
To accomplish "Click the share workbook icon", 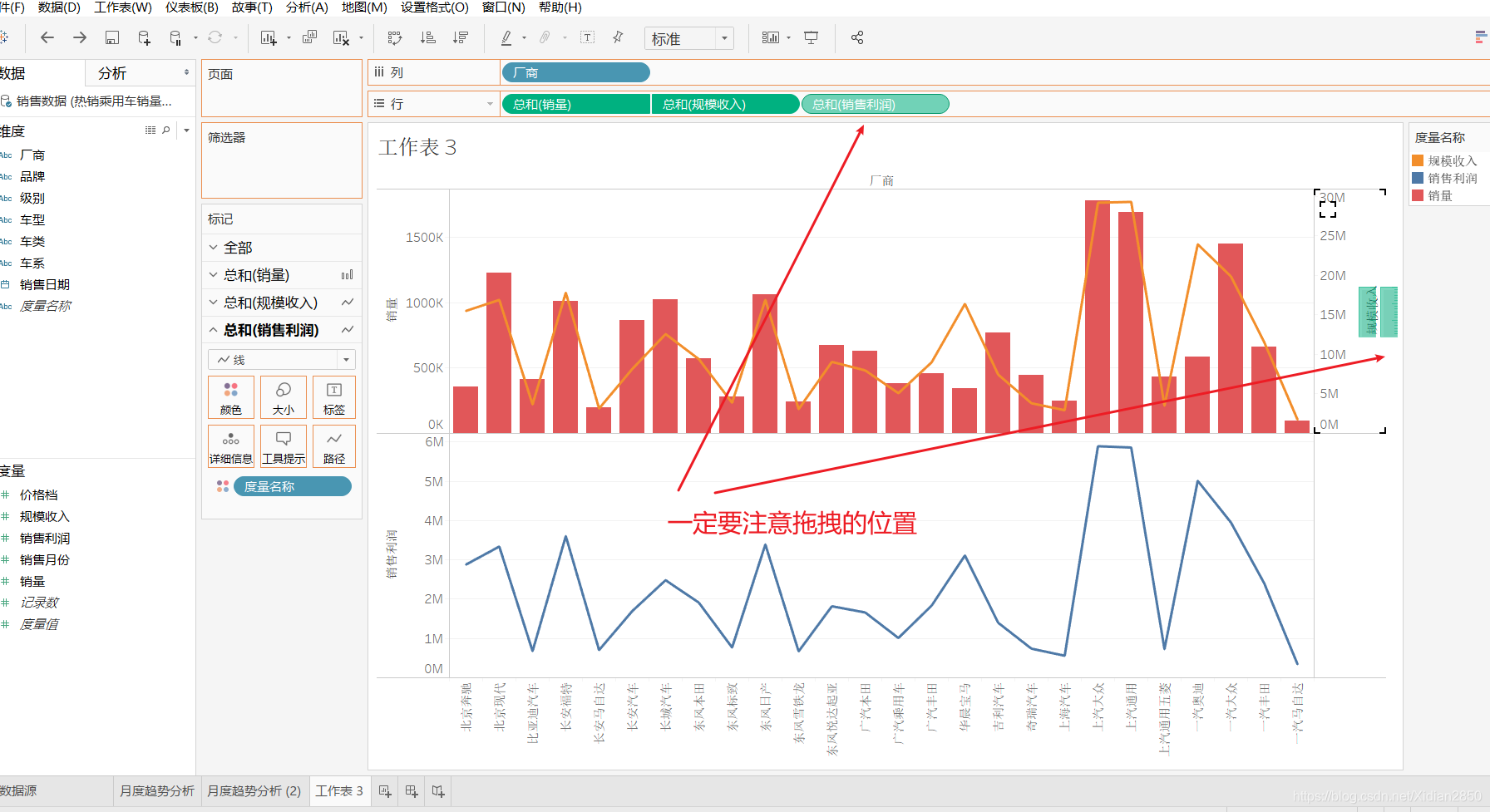I will pos(857,37).
